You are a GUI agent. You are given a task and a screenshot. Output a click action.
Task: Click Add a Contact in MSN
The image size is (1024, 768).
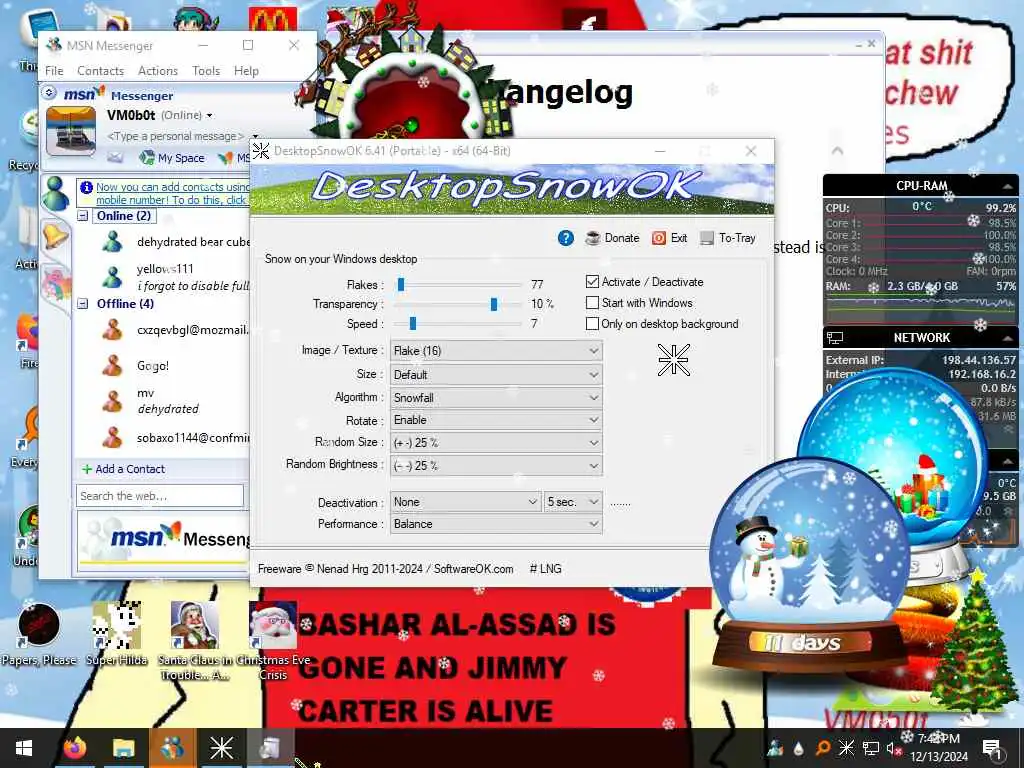[123, 469]
